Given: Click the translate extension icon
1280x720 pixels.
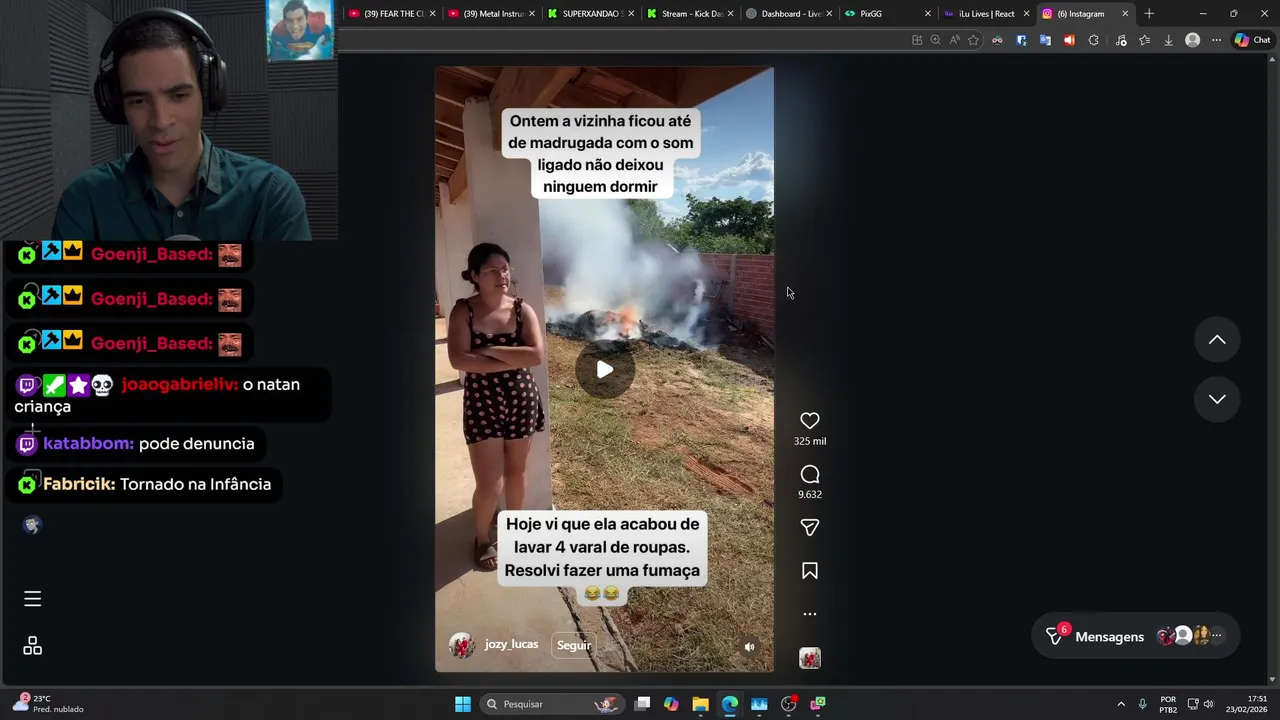Looking at the screenshot, I should pyautogui.click(x=1045, y=40).
